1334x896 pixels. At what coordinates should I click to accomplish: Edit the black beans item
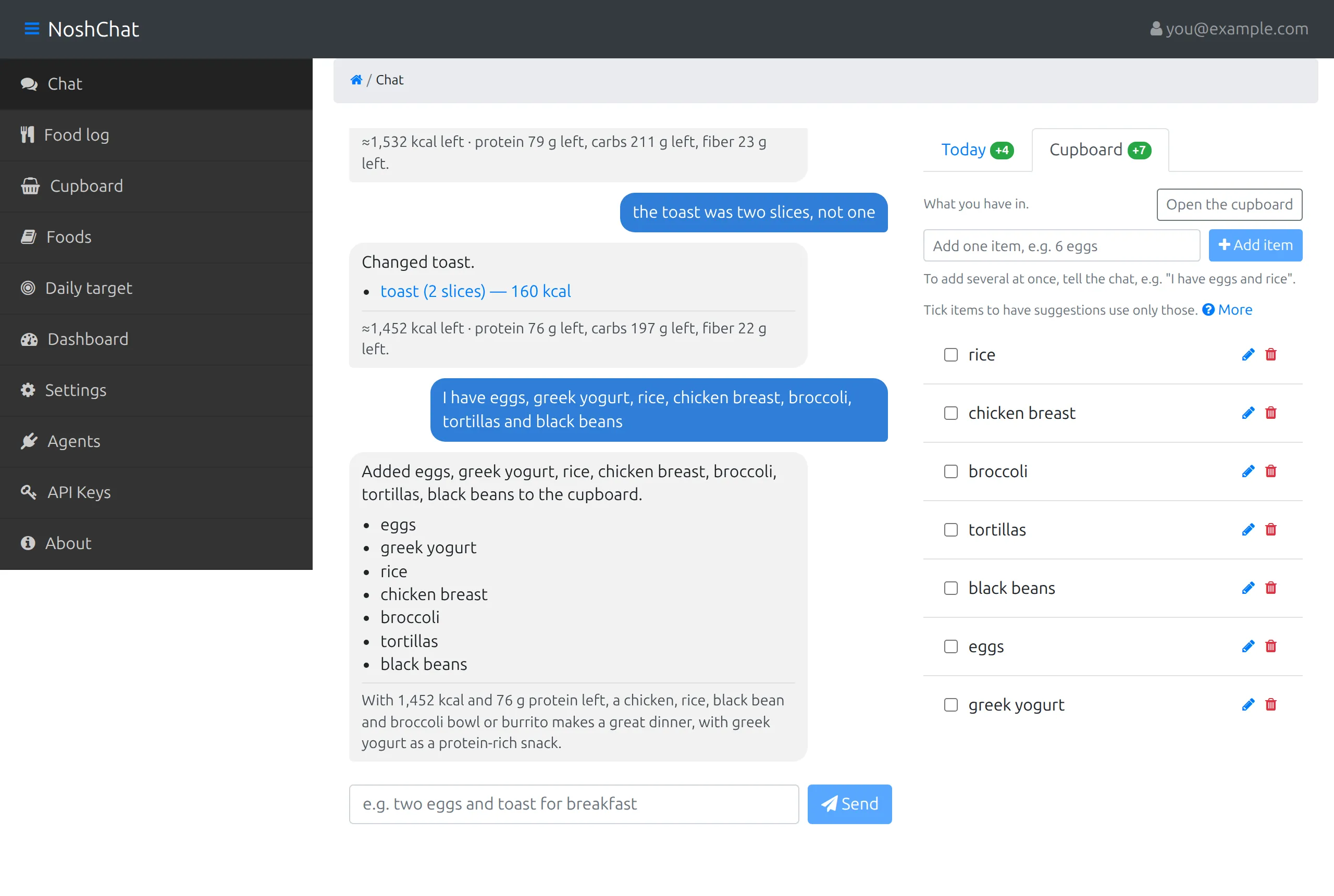point(1248,588)
